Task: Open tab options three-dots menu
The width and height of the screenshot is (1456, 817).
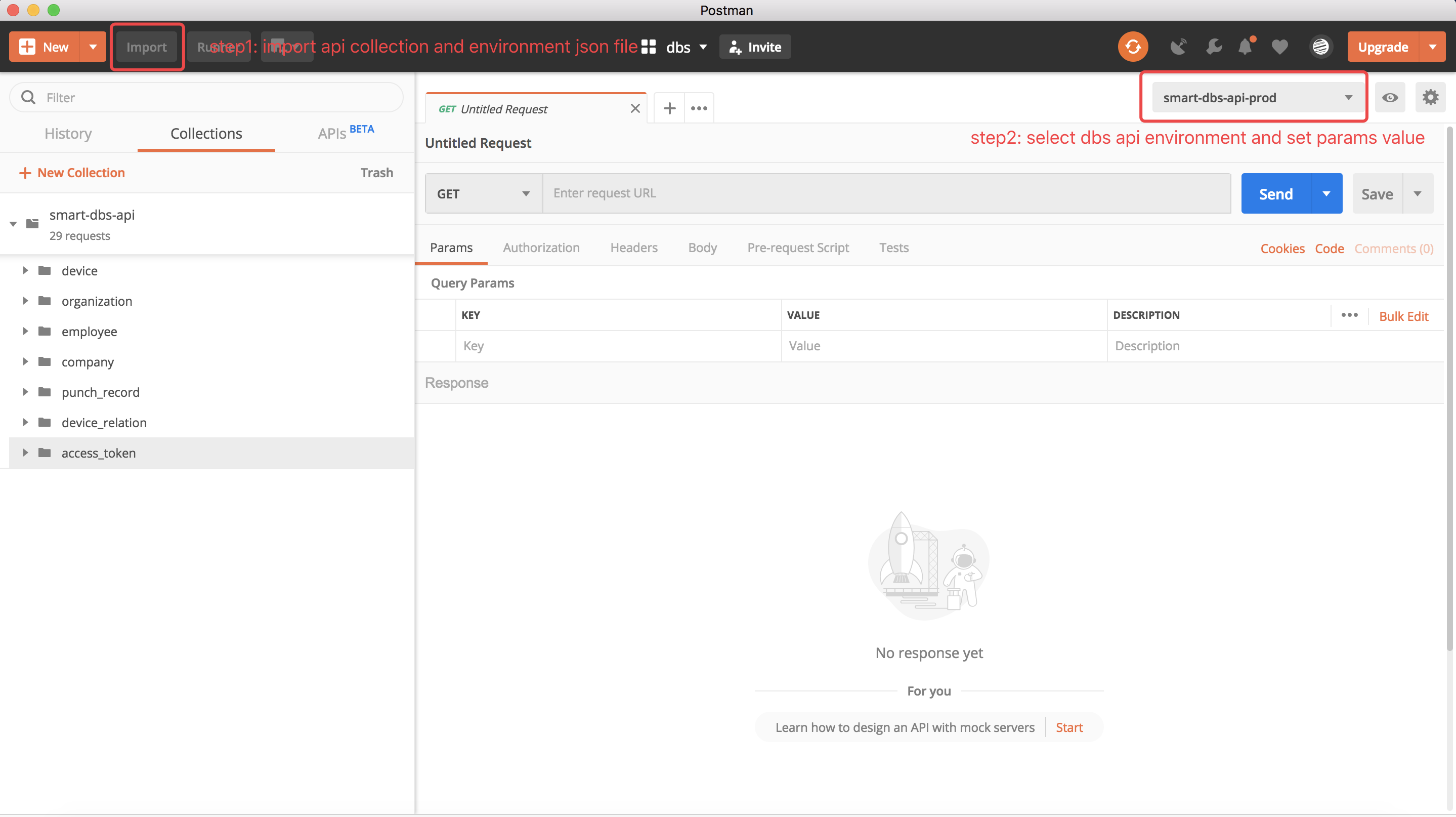Action: 699,108
